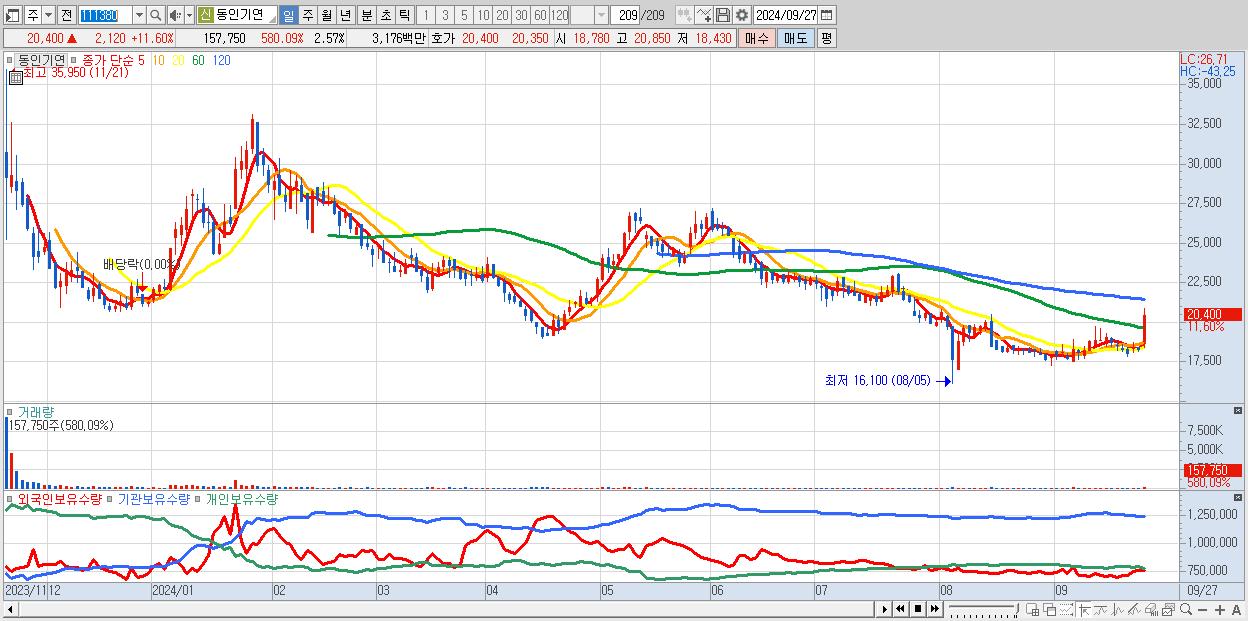The width and height of the screenshot is (1248, 621).
Task: Select the tick (틱) chart period
Action: click(403, 15)
